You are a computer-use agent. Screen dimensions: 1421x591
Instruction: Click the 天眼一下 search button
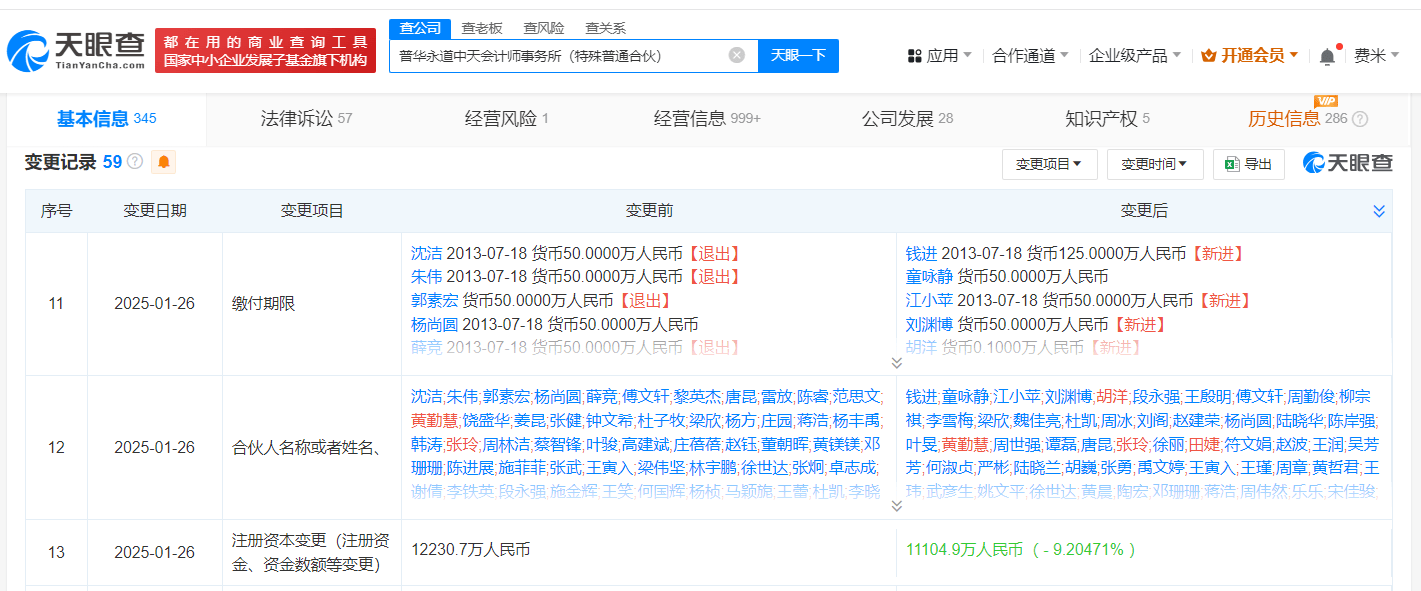point(798,56)
